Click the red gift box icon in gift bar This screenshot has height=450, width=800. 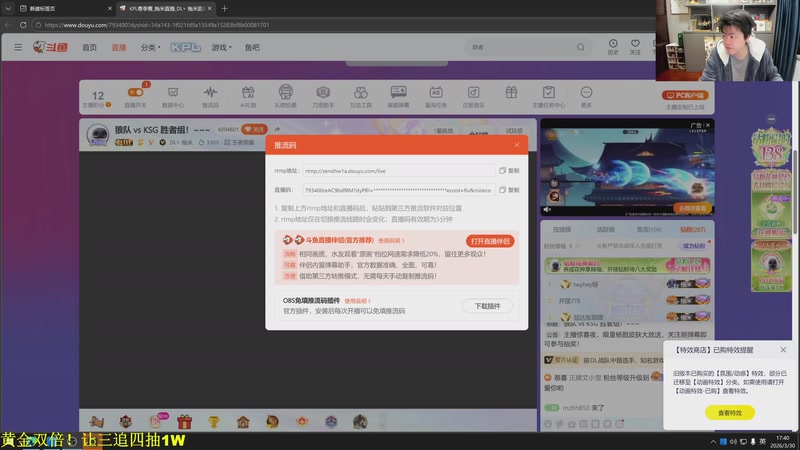(184, 421)
